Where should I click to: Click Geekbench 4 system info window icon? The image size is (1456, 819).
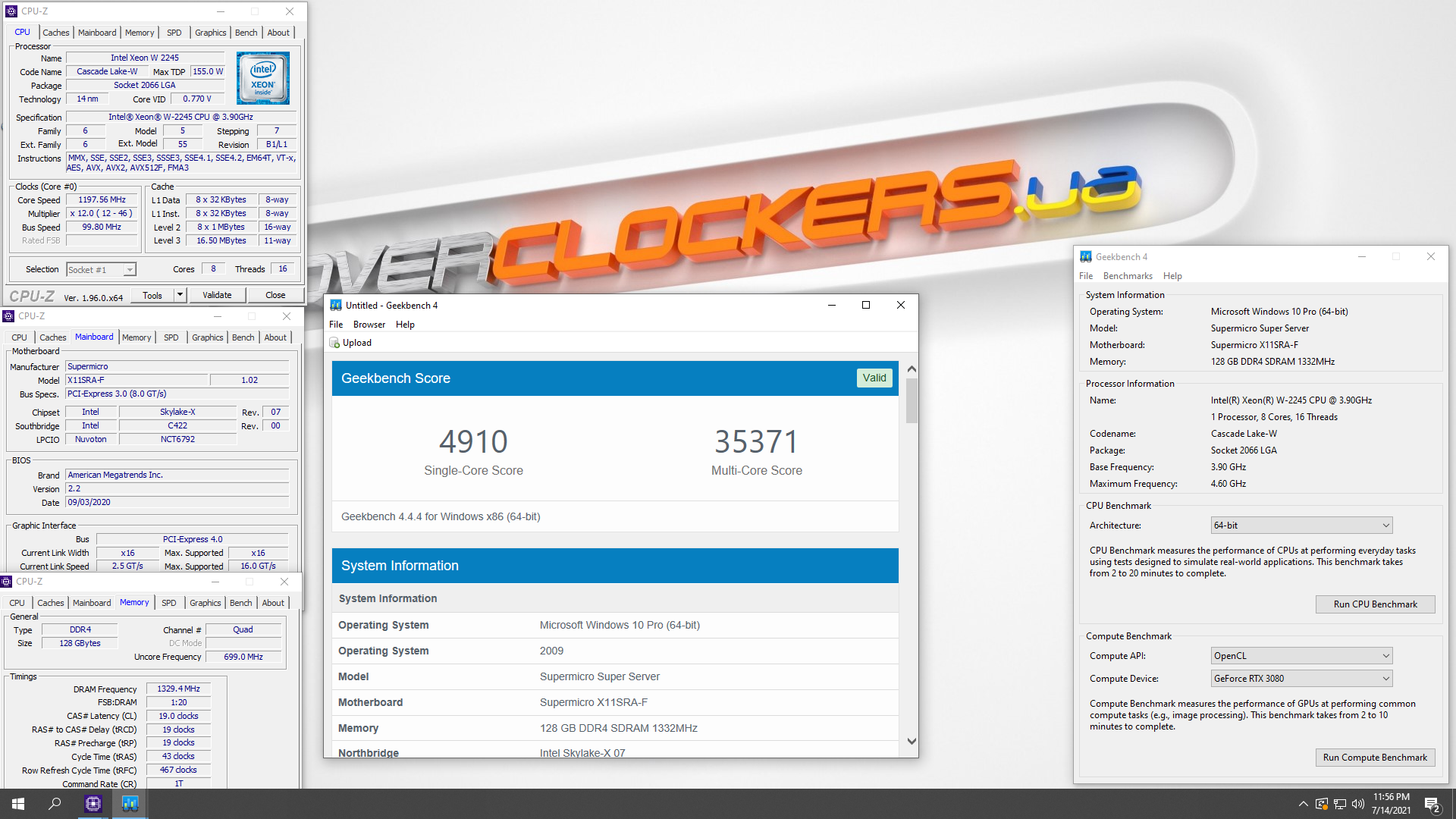(x=1086, y=257)
